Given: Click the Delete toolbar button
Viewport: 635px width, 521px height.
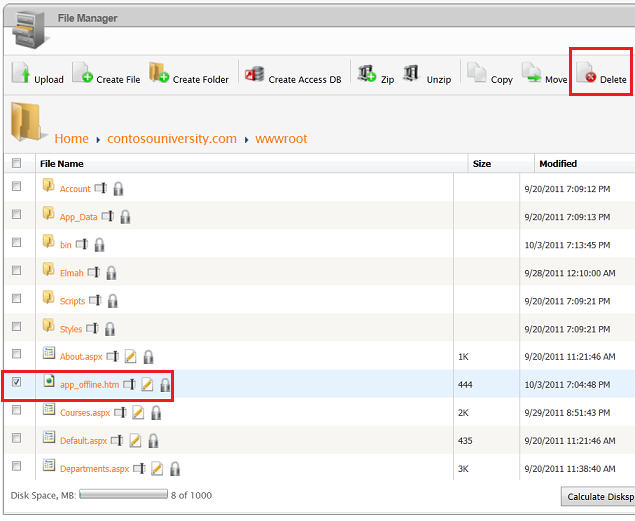Looking at the screenshot, I should click(600, 73).
